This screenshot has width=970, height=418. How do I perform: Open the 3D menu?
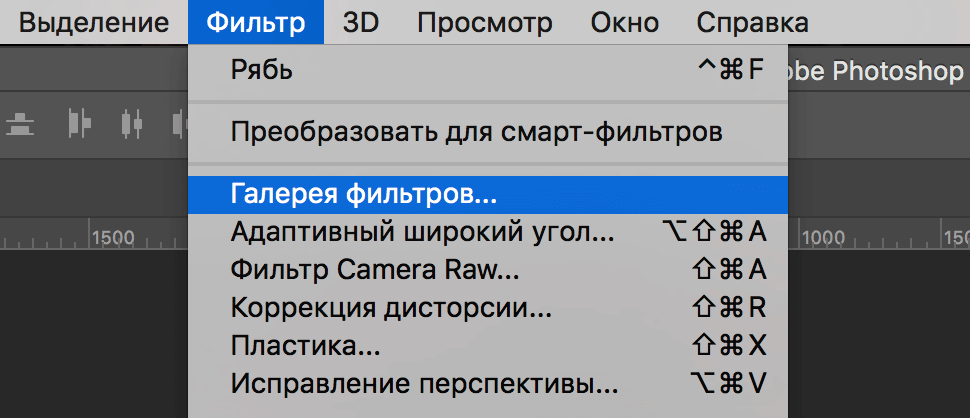pos(359,22)
